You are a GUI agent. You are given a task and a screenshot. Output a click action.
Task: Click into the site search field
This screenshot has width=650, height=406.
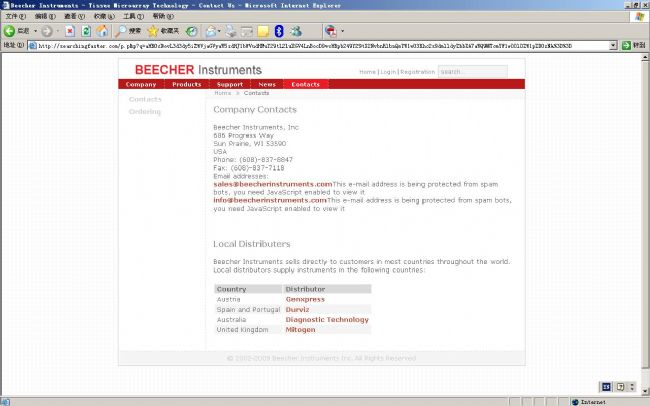point(465,72)
